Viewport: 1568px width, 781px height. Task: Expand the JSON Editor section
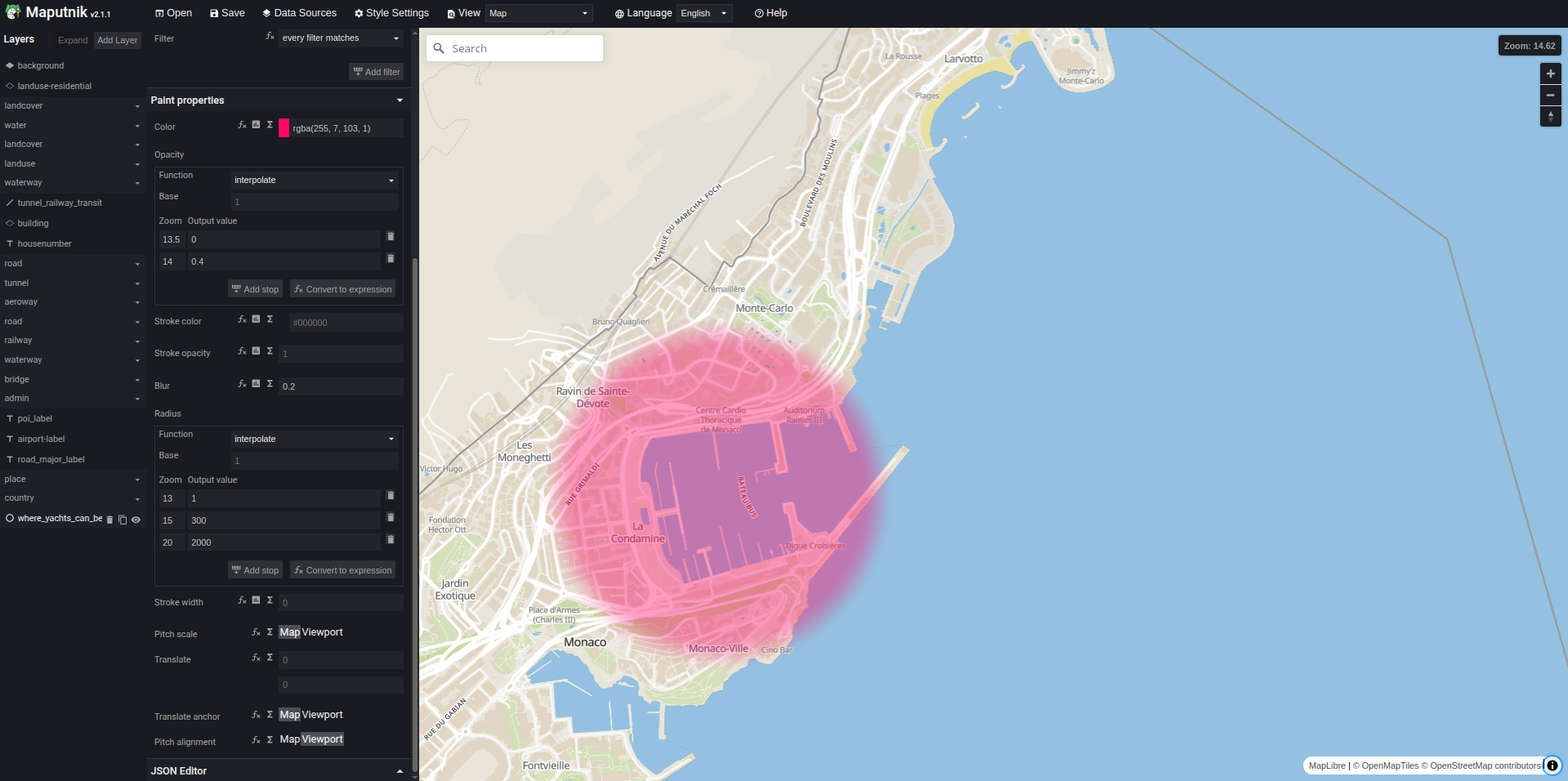(x=400, y=771)
